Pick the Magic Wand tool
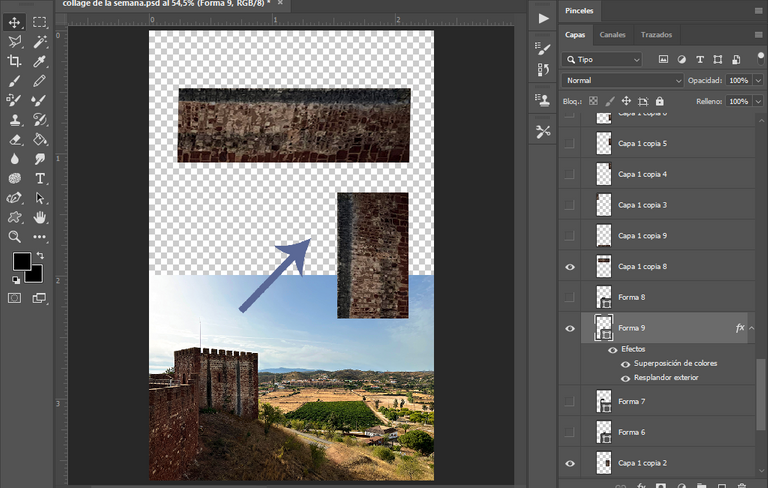Viewport: 768px width, 488px height. (x=40, y=42)
